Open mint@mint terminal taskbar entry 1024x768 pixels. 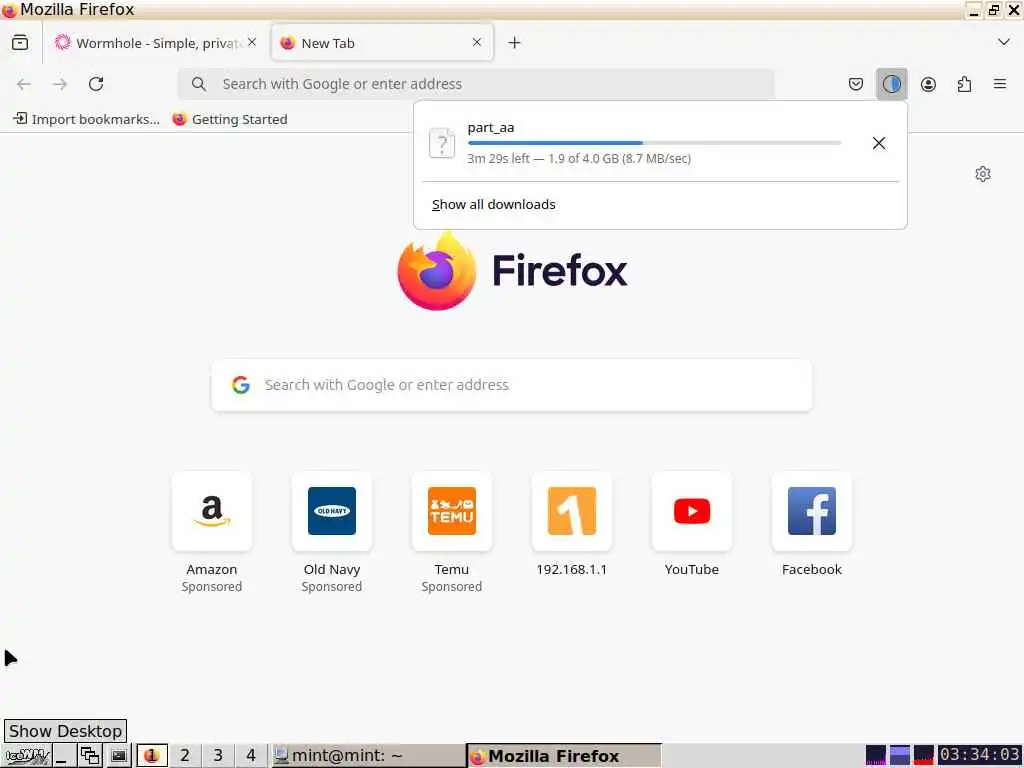point(367,756)
